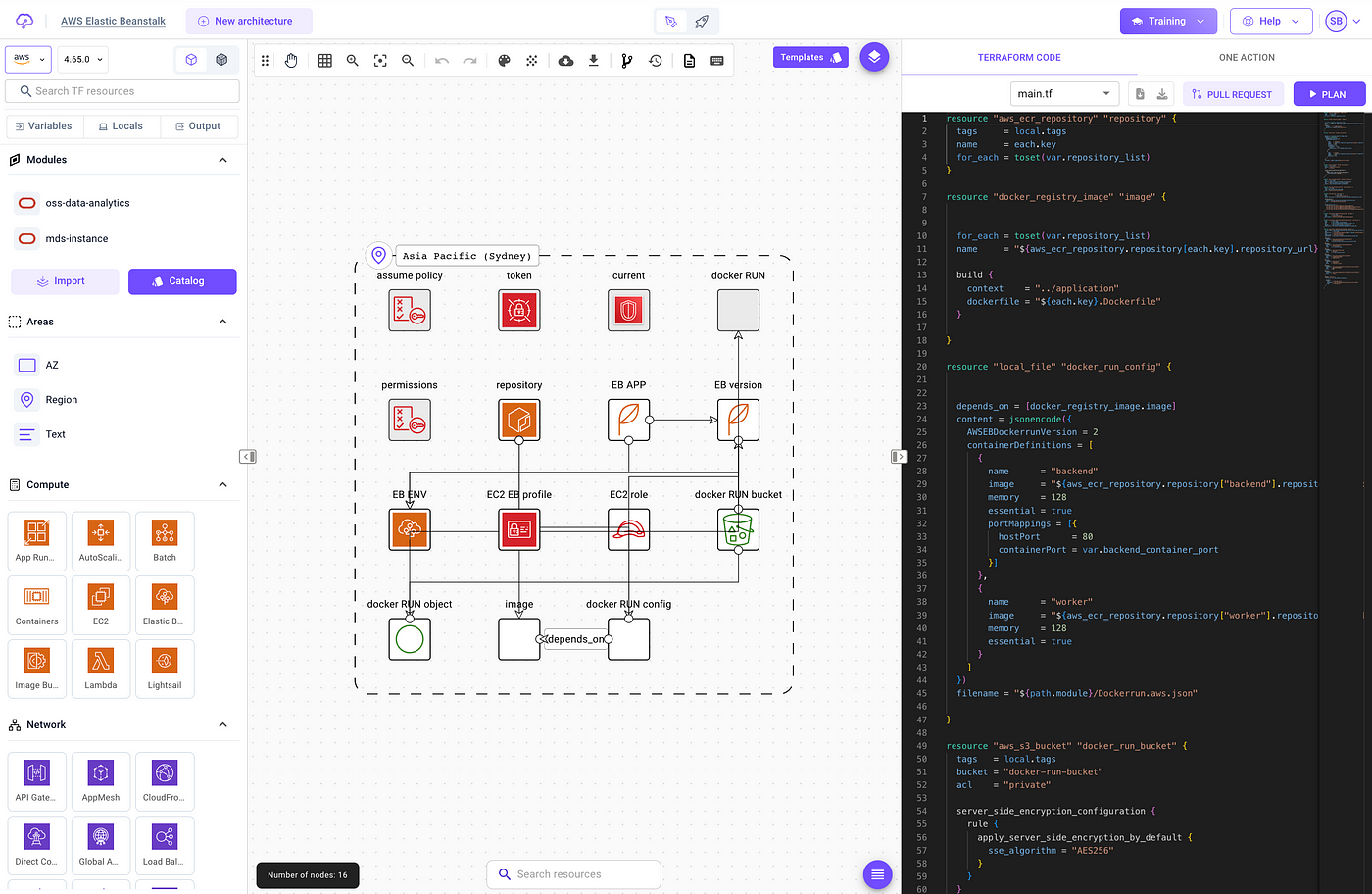Open the keyboard shortcuts icon
Image resolution: width=1372 pixels, height=894 pixels.
coord(717,61)
